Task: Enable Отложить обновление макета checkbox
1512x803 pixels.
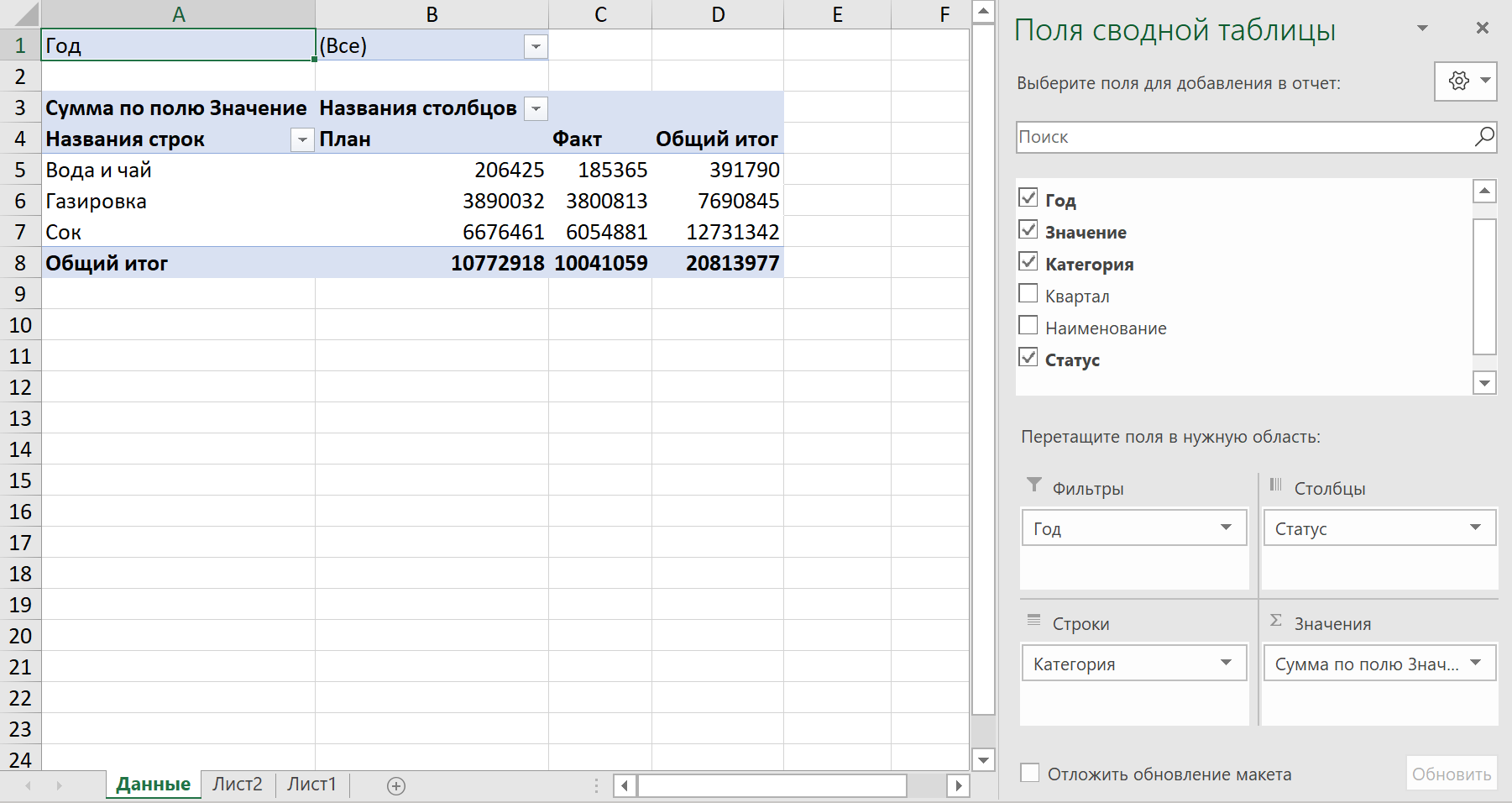Action: (1029, 773)
